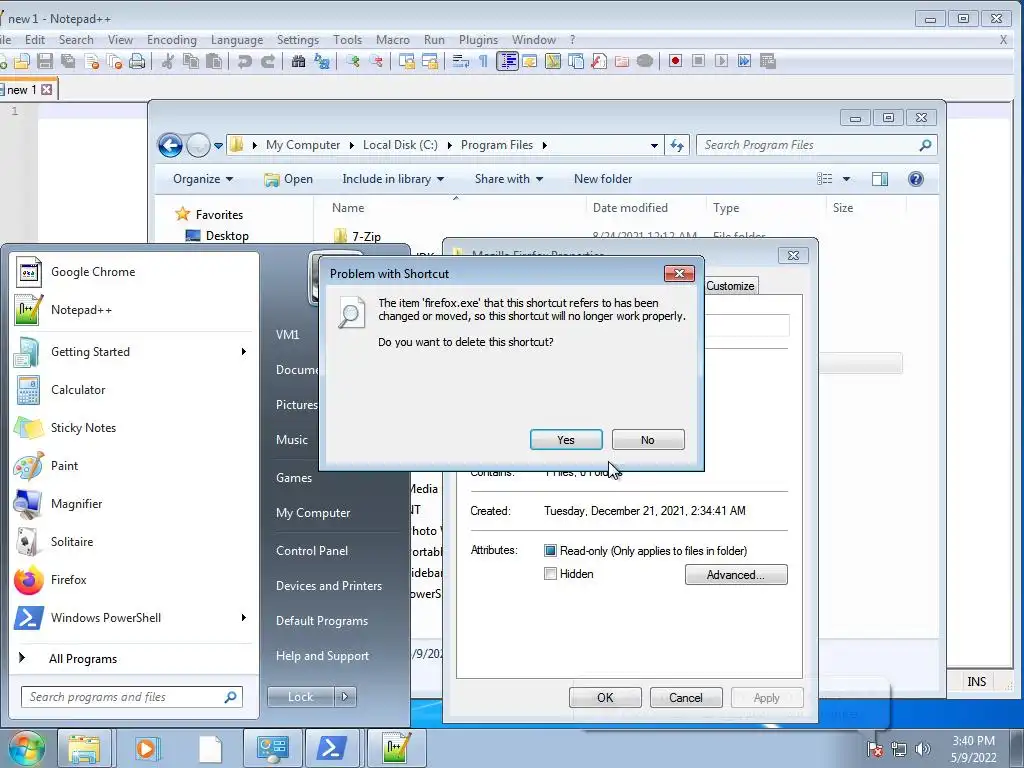Toggle Word Wrap icon in Notepad++ toolbar
Viewport: 1024px width, 768px height.
coord(460,61)
